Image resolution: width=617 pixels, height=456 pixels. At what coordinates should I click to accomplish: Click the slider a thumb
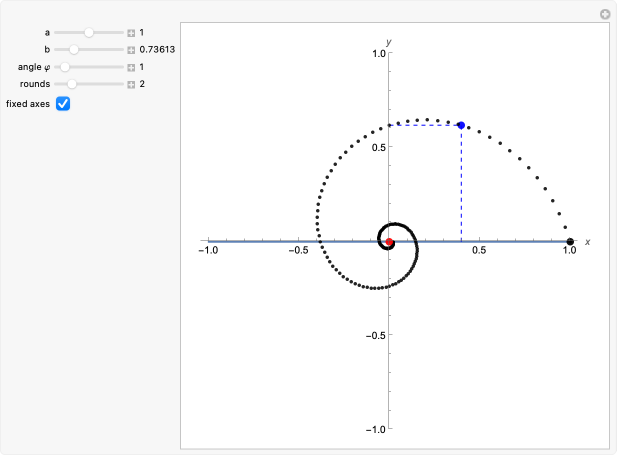89,32
